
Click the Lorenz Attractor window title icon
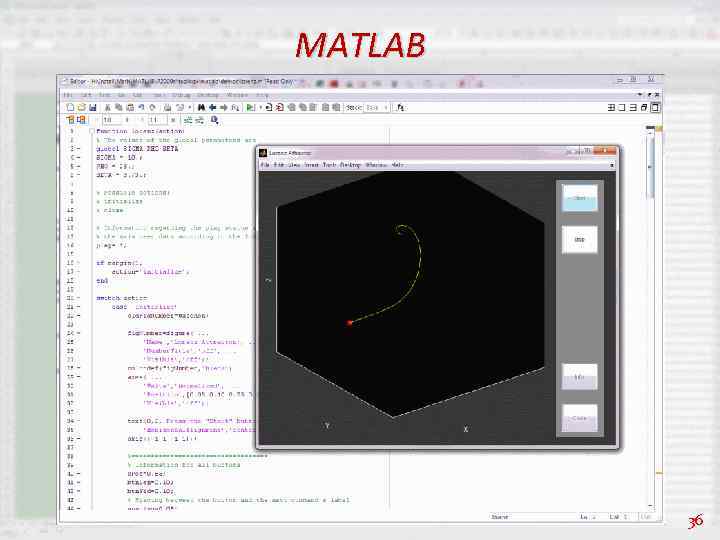click(x=263, y=153)
